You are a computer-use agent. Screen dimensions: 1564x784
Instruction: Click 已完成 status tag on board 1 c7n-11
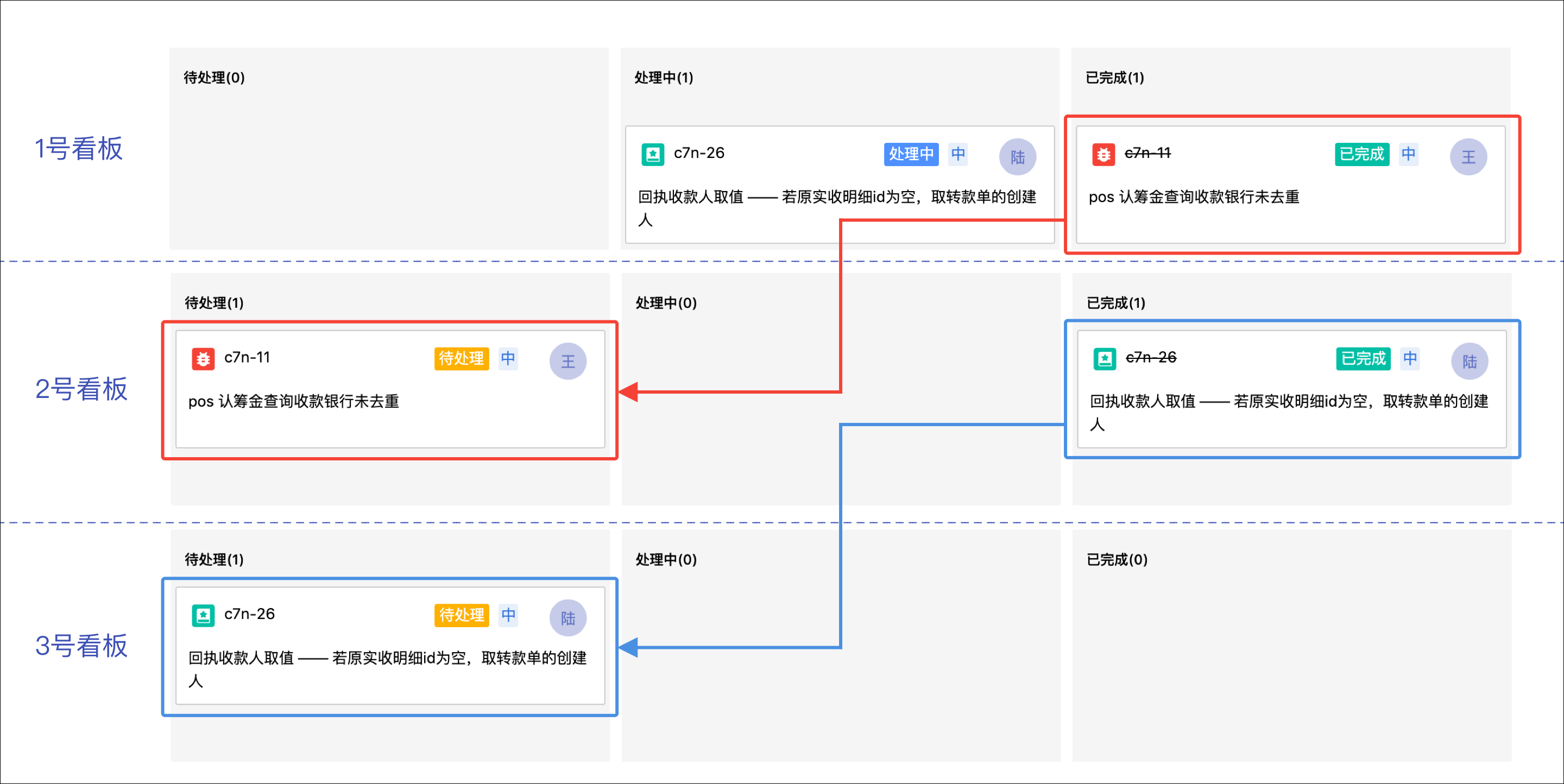1362,154
